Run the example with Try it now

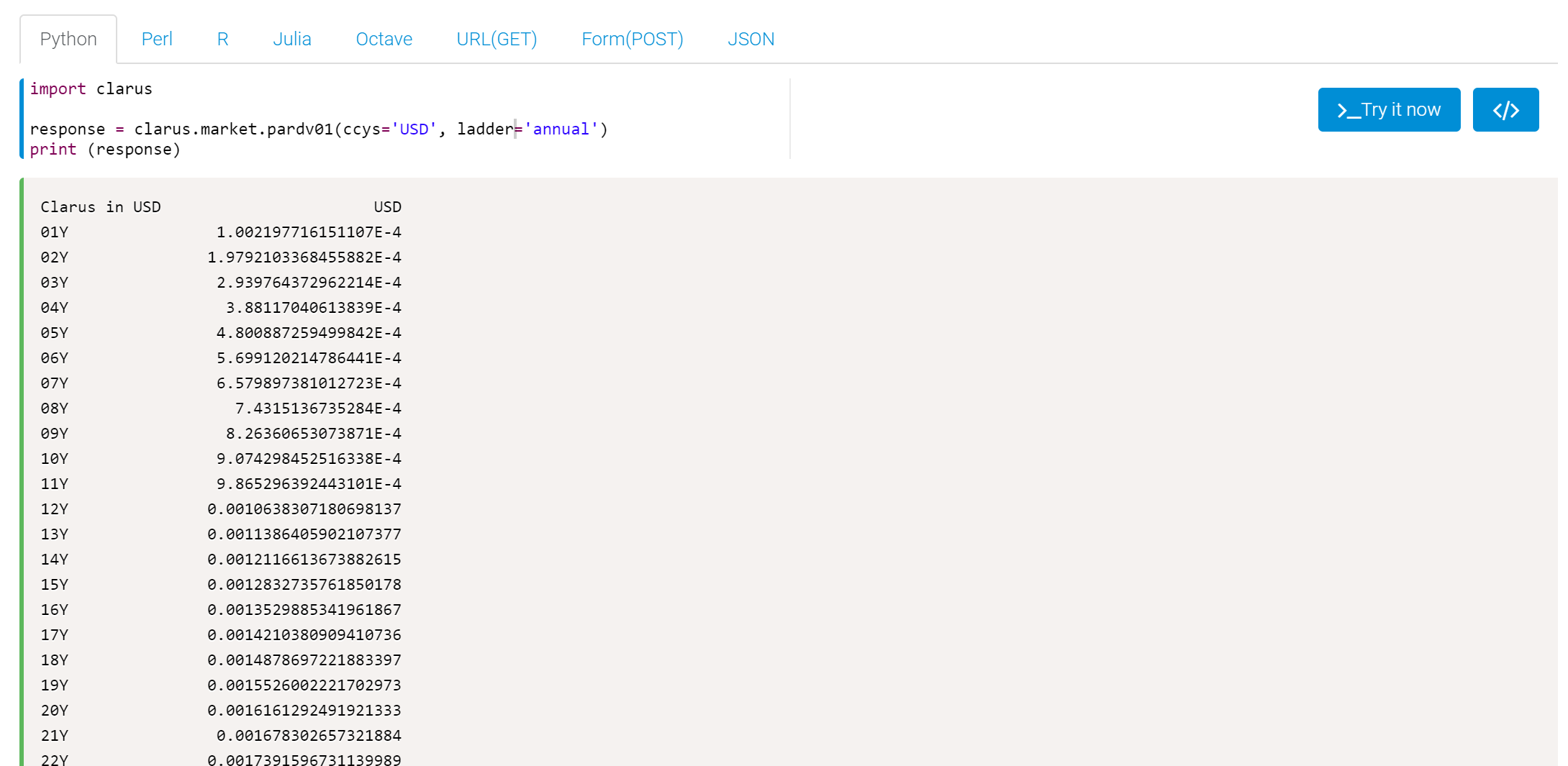point(1389,110)
